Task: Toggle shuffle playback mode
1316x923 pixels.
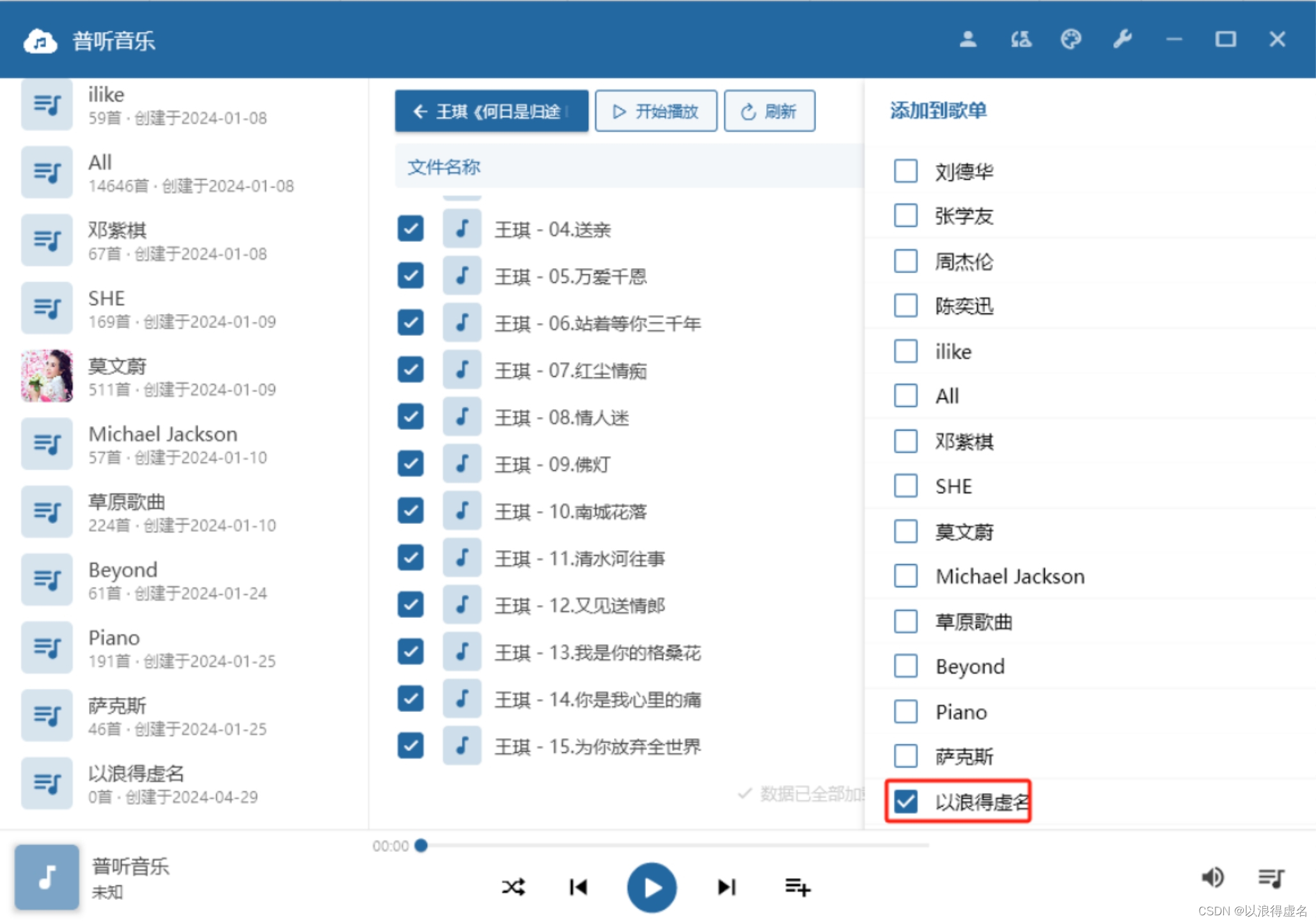Action: click(x=513, y=887)
